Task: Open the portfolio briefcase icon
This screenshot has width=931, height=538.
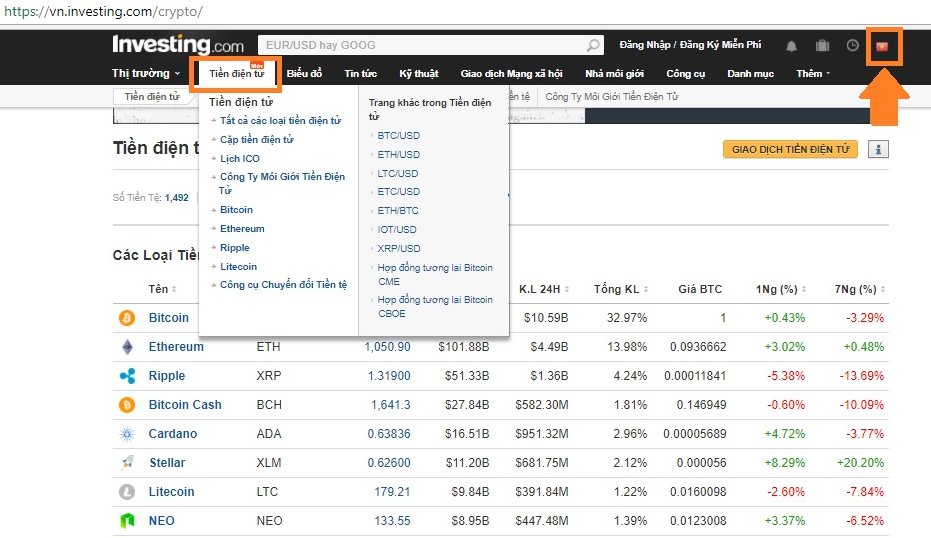Action: 822,46
